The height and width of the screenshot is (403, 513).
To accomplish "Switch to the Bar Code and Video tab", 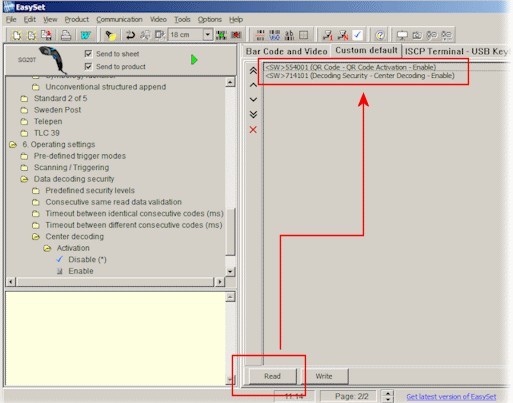I will (x=286, y=51).
